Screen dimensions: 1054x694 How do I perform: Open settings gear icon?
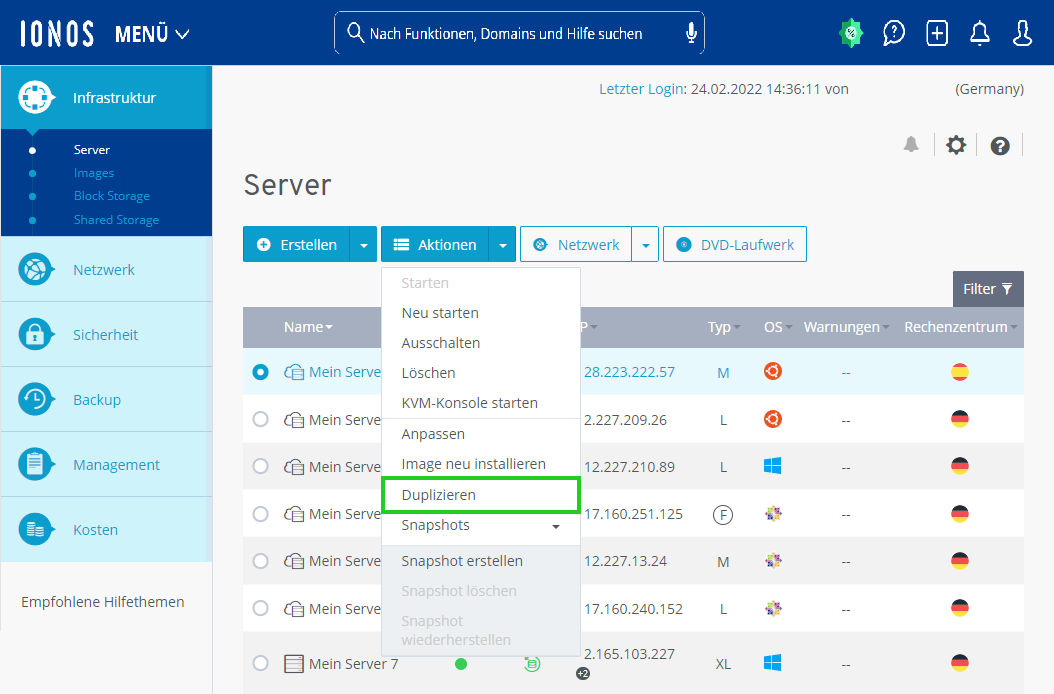[x=956, y=145]
